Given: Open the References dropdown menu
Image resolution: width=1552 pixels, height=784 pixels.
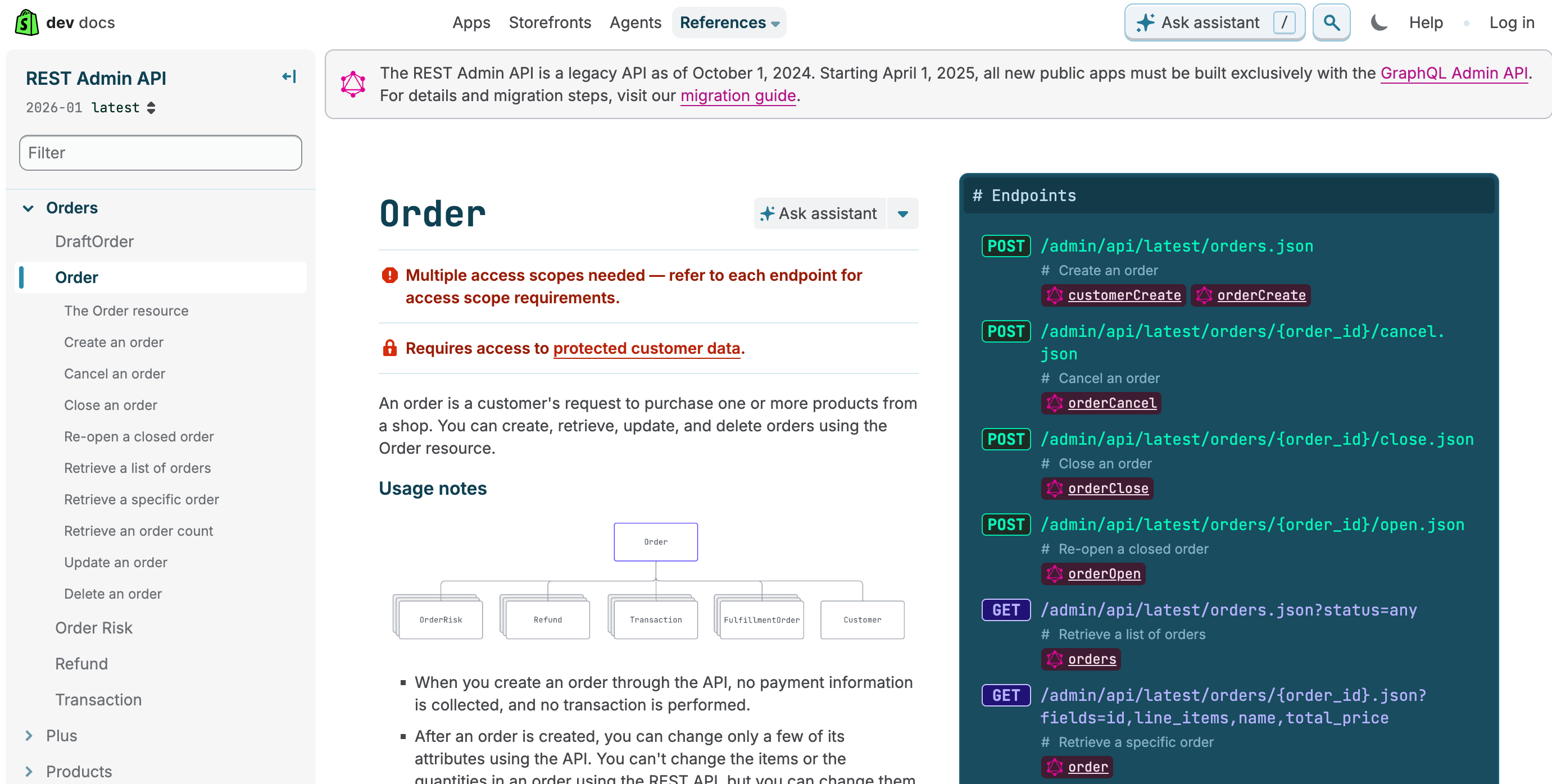Looking at the screenshot, I should [729, 23].
